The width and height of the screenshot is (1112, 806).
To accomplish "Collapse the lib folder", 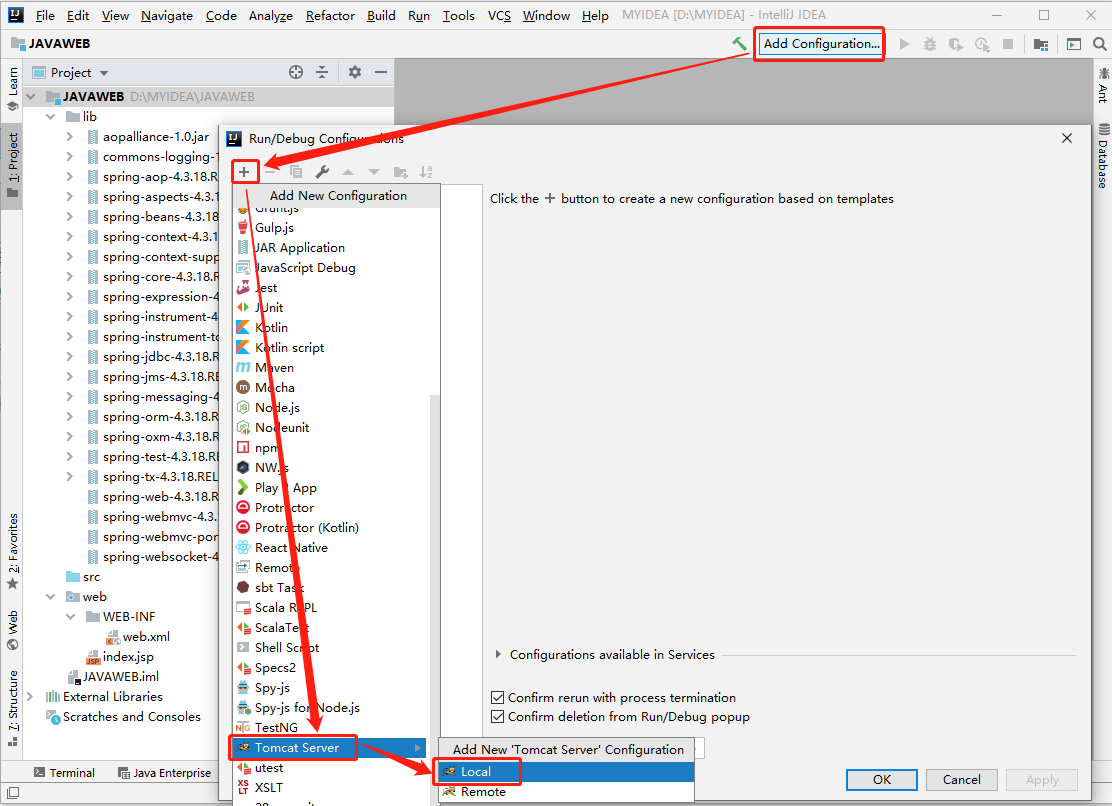I will point(50,116).
